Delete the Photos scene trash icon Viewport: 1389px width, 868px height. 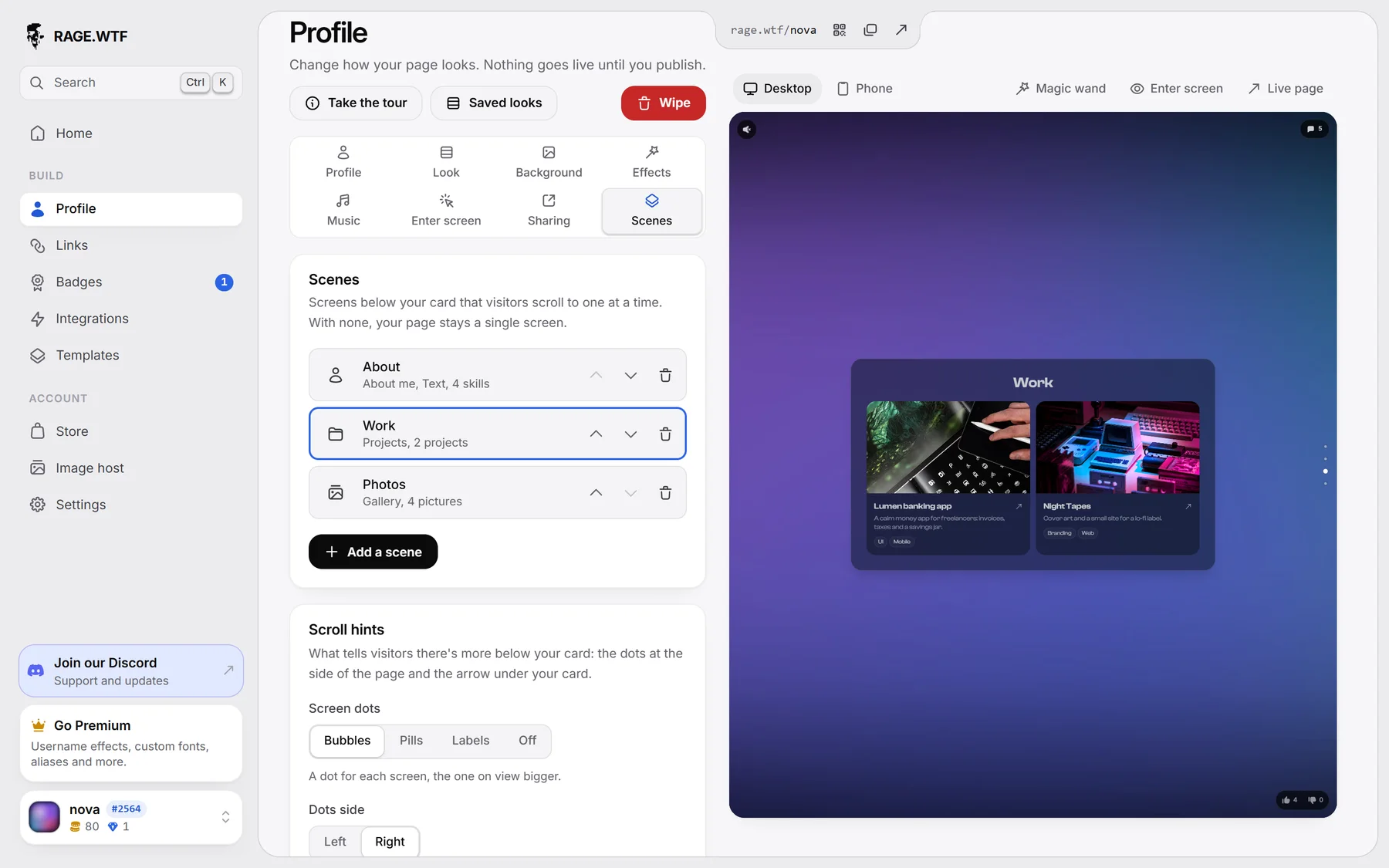coord(665,492)
